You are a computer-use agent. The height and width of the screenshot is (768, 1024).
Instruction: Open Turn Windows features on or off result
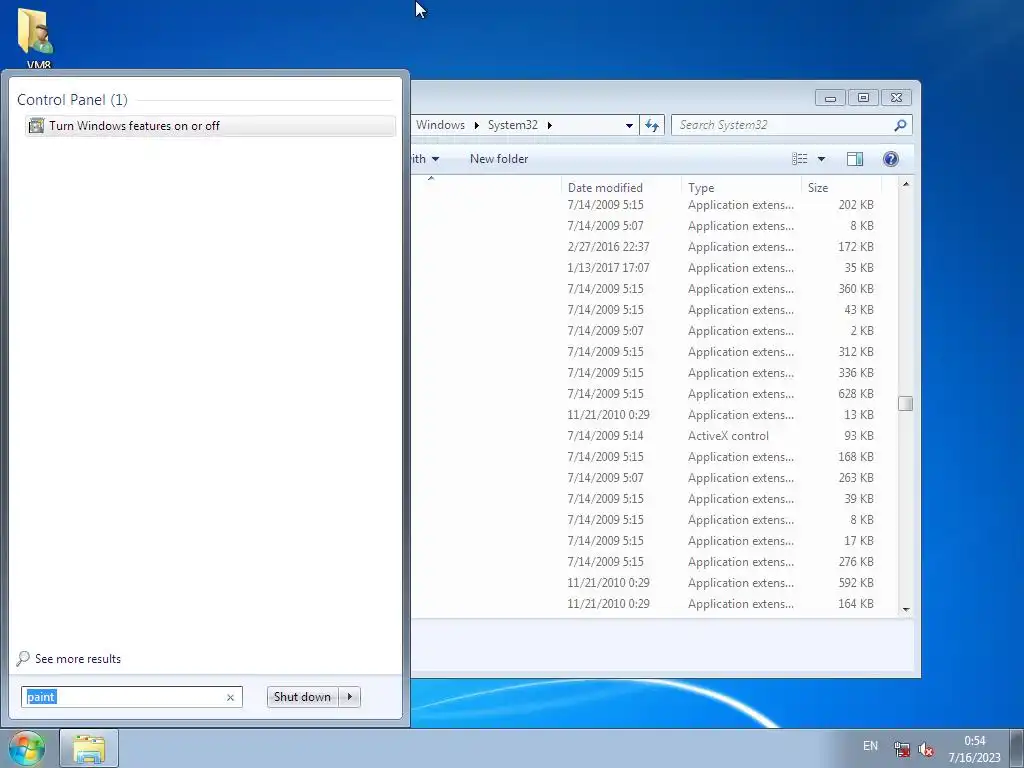[210, 125]
